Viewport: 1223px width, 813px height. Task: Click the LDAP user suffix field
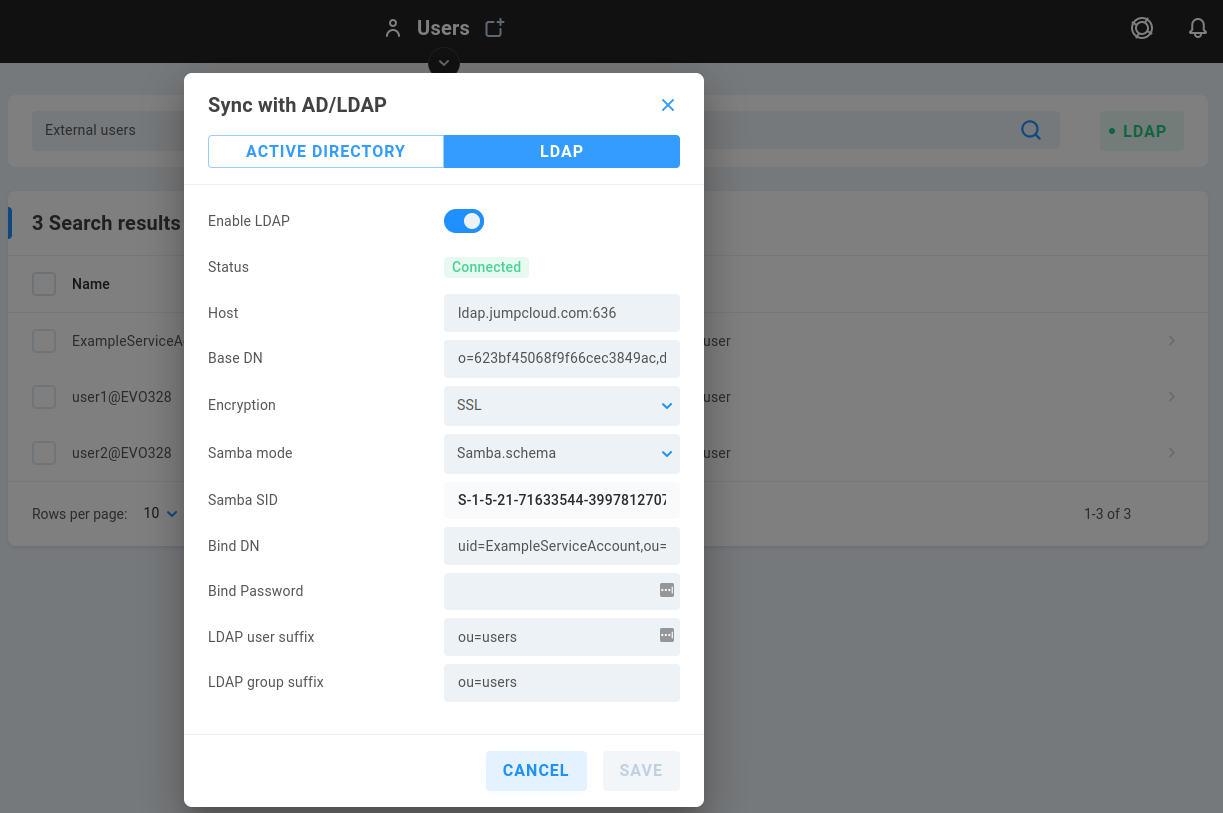click(562, 637)
